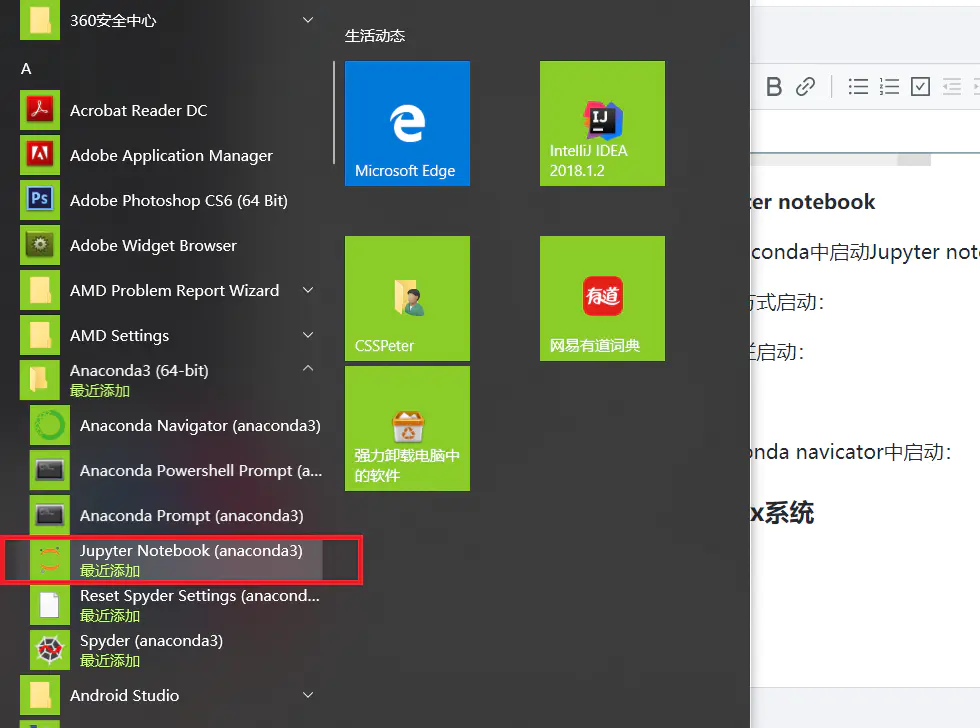Viewport: 980px width, 728px height.
Task: Click AMD Problem Report Wizard folder icon
Action: point(40,290)
